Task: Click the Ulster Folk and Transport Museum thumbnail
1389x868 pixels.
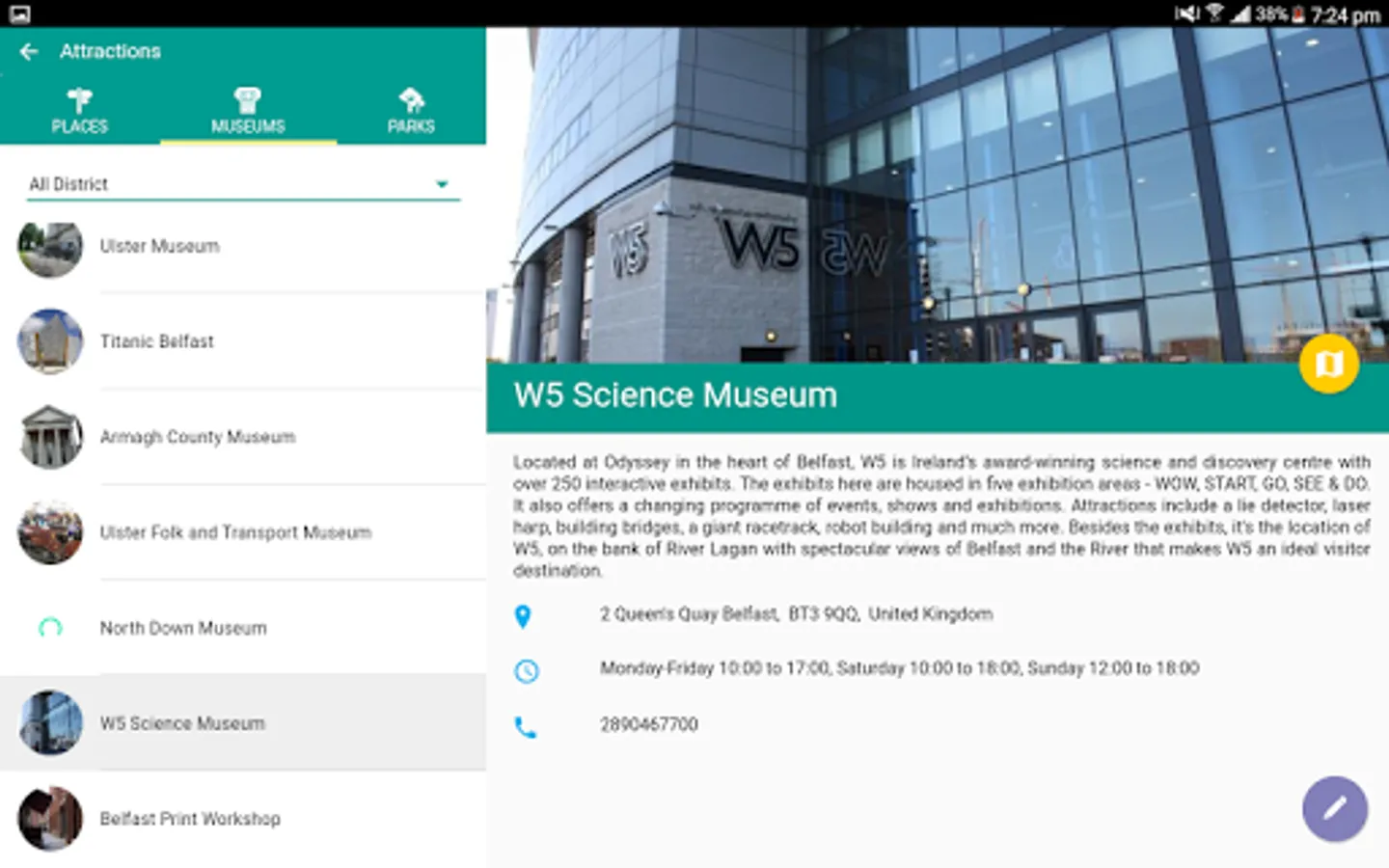Action: tap(50, 532)
